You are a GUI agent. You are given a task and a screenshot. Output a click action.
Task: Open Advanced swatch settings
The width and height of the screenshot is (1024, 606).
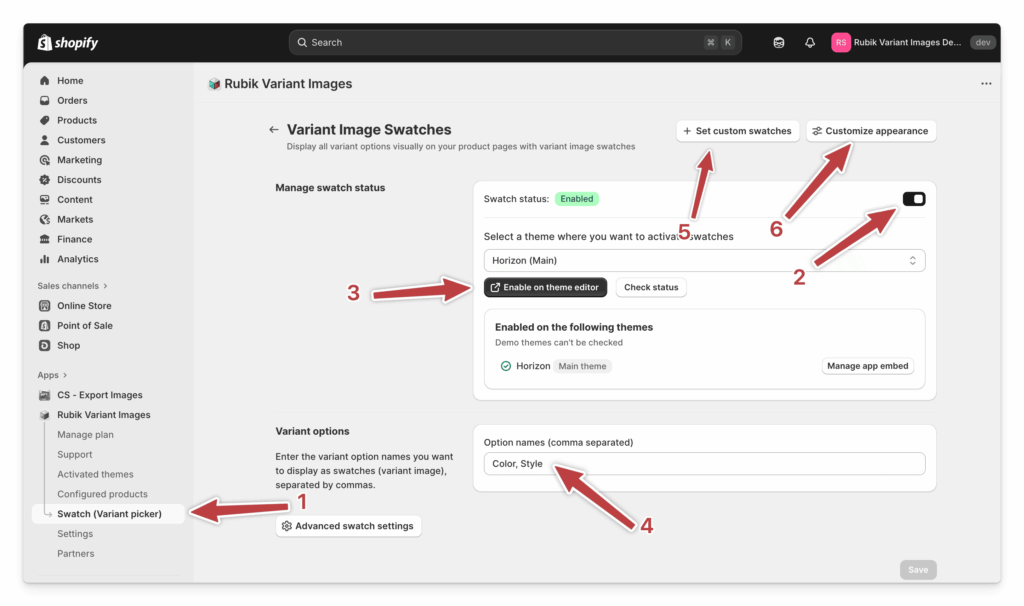point(348,526)
